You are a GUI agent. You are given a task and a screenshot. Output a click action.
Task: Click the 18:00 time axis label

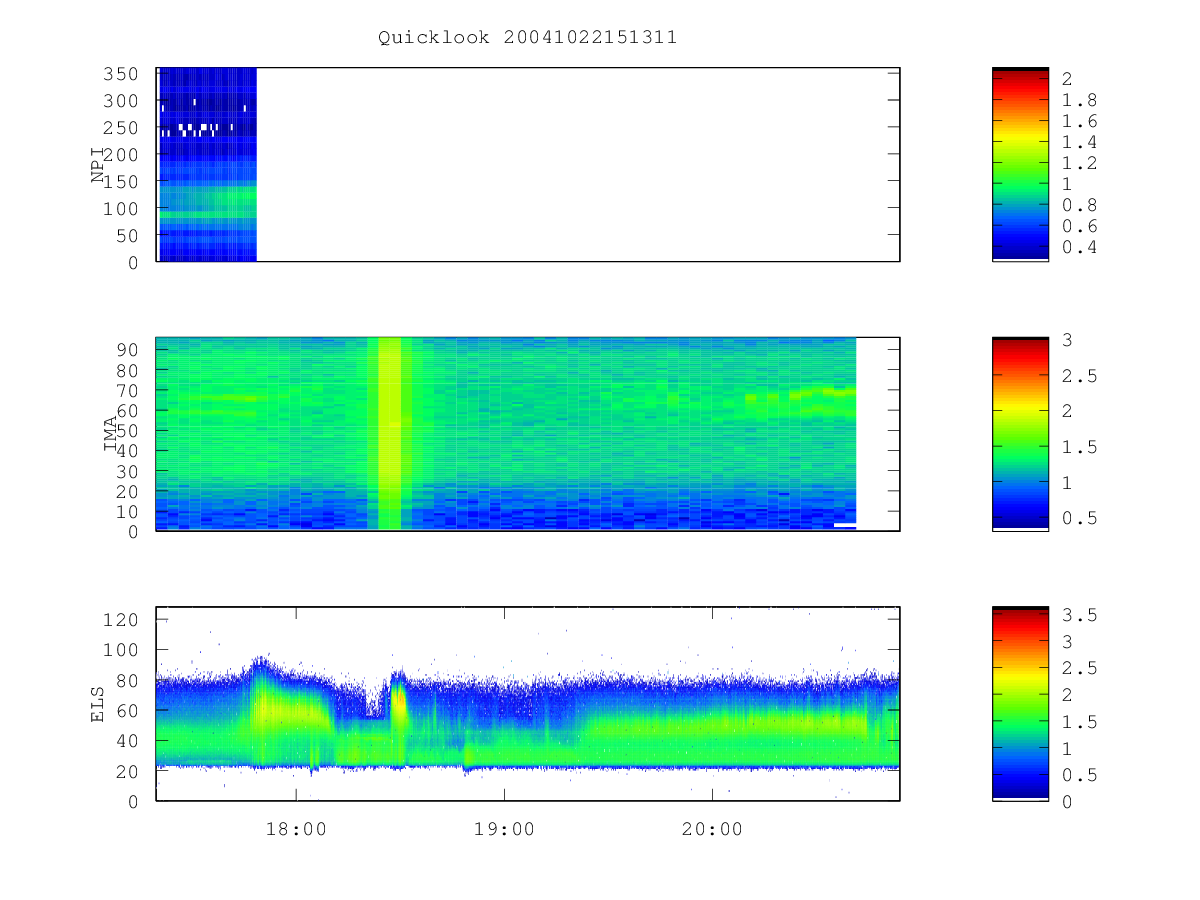point(295,829)
